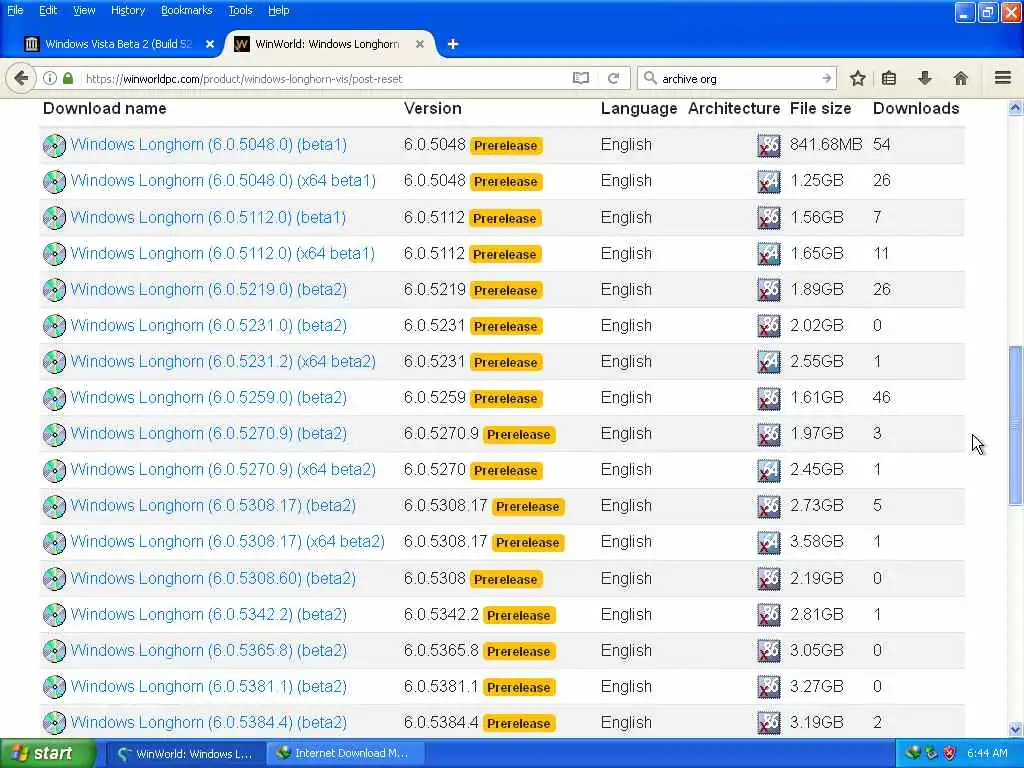
Task: Bookmark this page with the star icon
Action: pos(857,78)
